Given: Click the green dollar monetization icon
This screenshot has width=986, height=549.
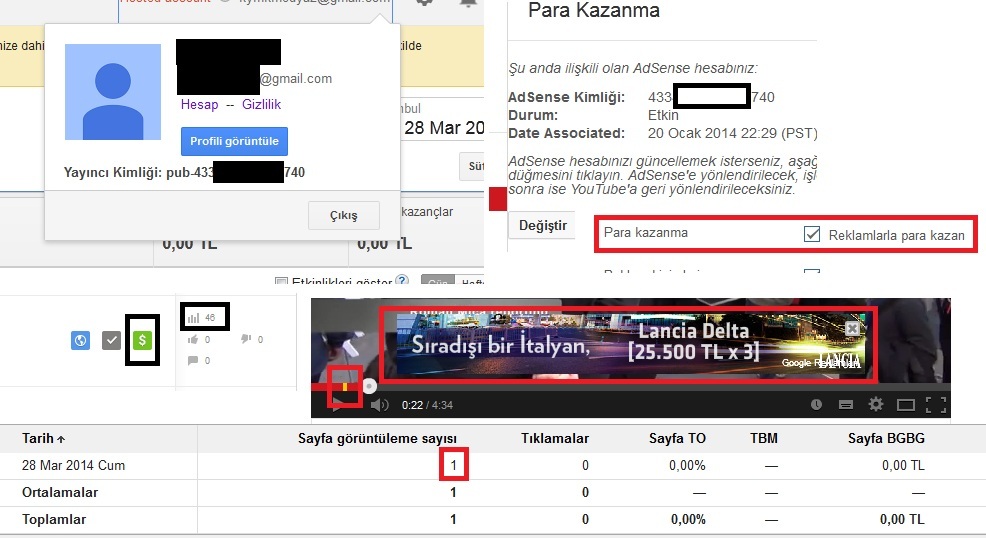Looking at the screenshot, I should (142, 340).
